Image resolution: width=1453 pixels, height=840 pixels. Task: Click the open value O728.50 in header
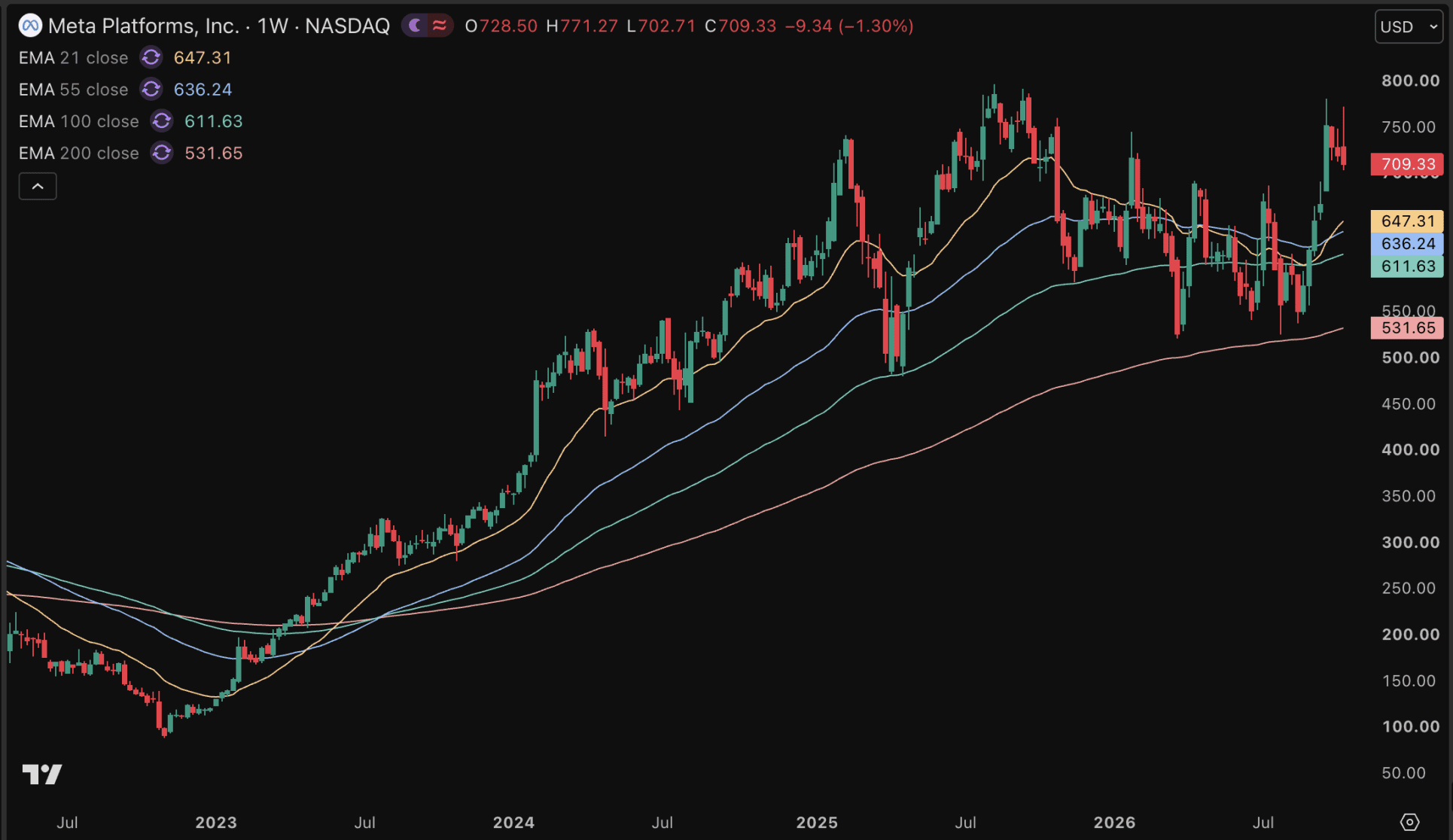click(x=501, y=26)
